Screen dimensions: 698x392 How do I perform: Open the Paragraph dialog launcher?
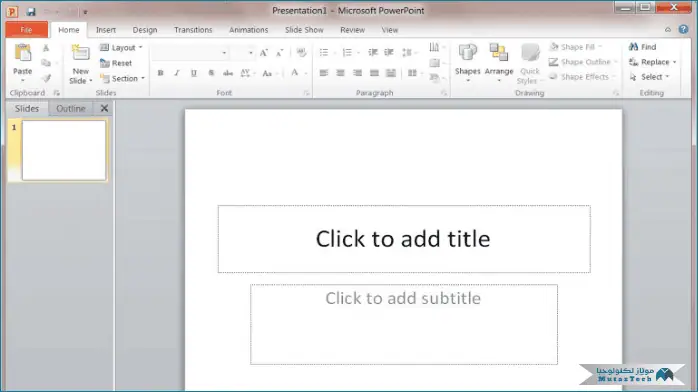(443, 93)
